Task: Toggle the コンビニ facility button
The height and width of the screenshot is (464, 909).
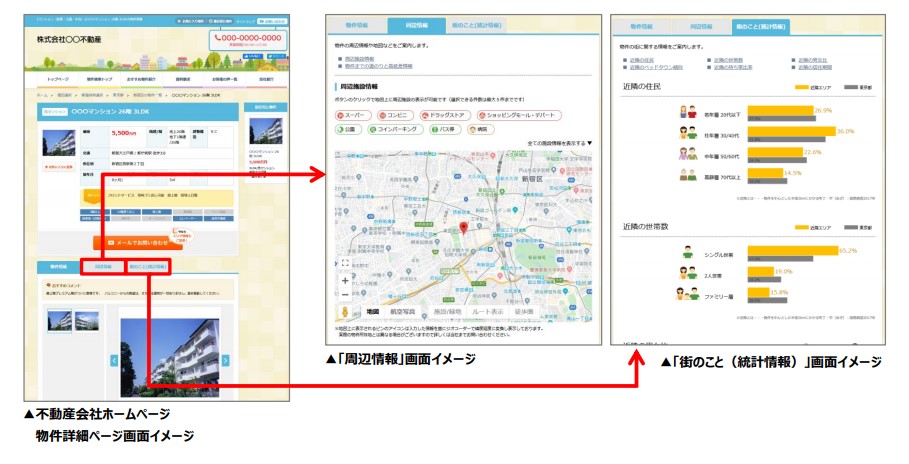Action: [396, 115]
